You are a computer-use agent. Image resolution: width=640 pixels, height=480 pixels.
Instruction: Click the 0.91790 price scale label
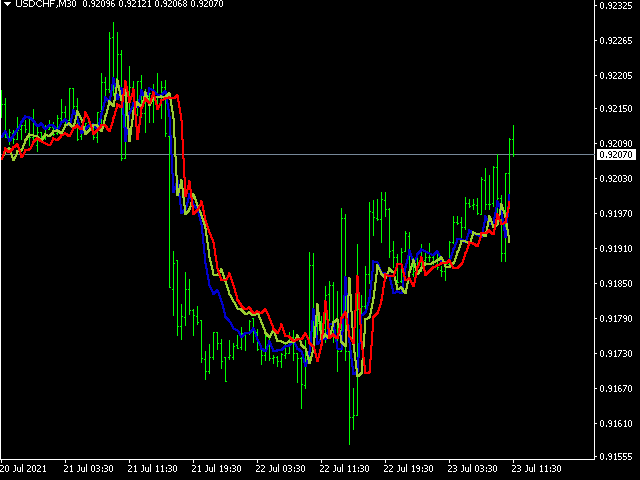tap(616, 319)
